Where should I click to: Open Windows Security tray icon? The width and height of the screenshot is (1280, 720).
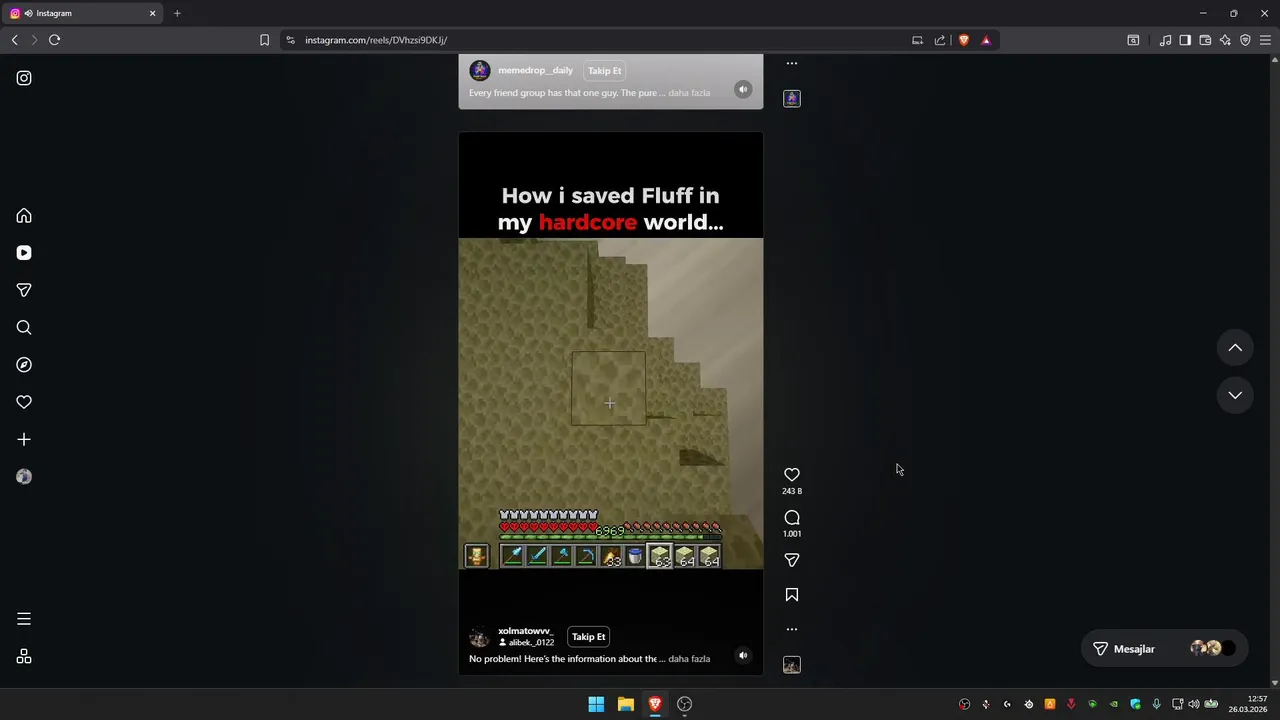click(x=1135, y=704)
